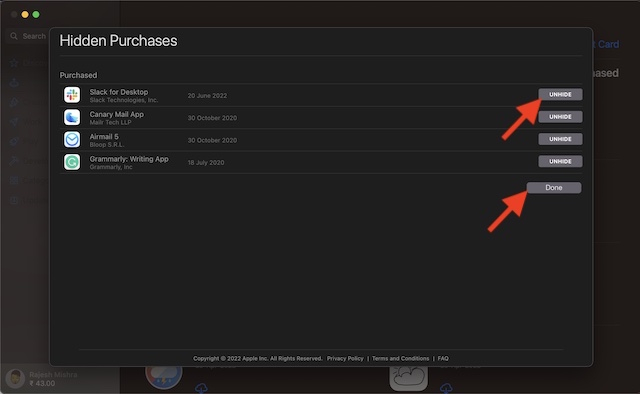
Task: Open Terms and Conditions link
Action: click(400, 358)
